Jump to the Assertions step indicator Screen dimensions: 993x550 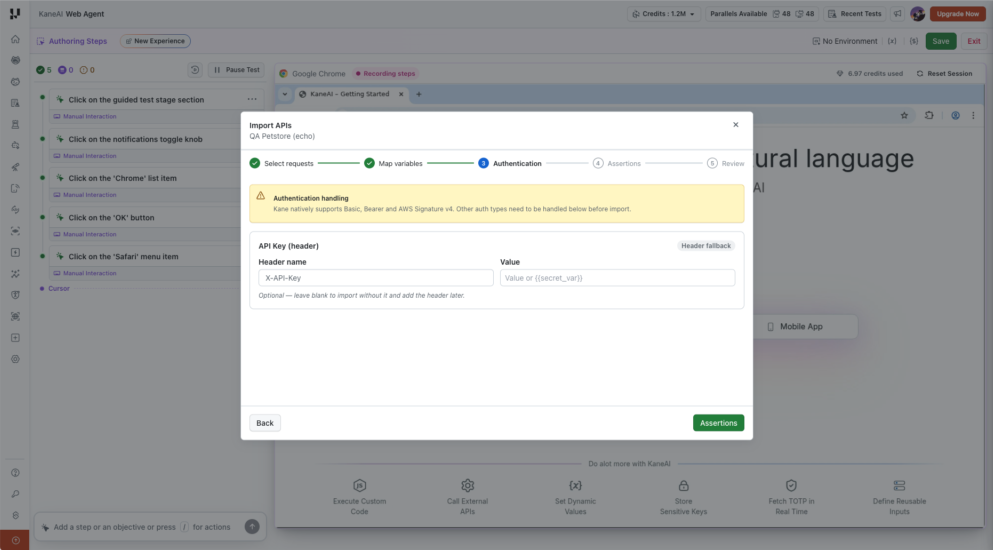(617, 163)
